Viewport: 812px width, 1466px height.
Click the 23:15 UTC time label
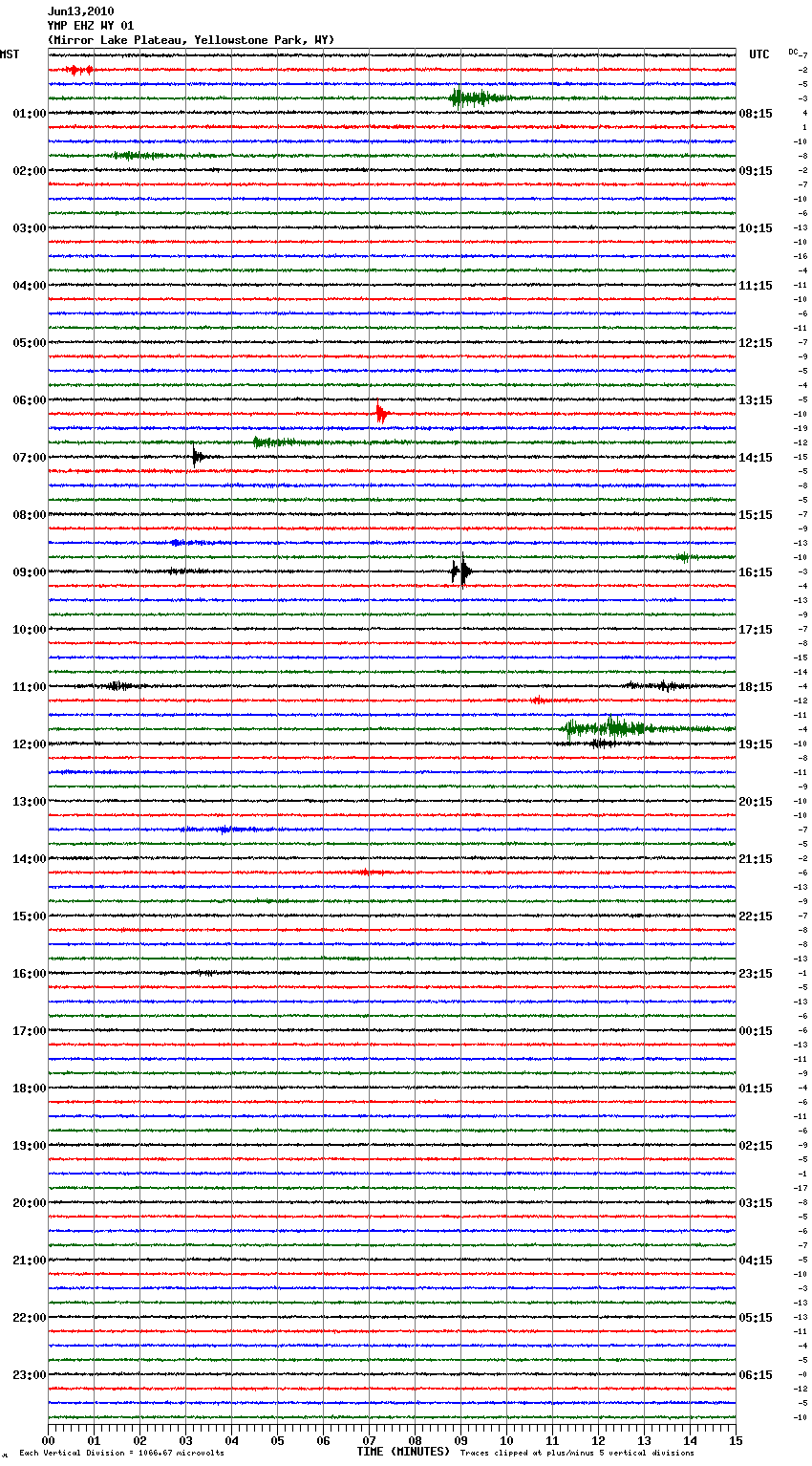(756, 974)
